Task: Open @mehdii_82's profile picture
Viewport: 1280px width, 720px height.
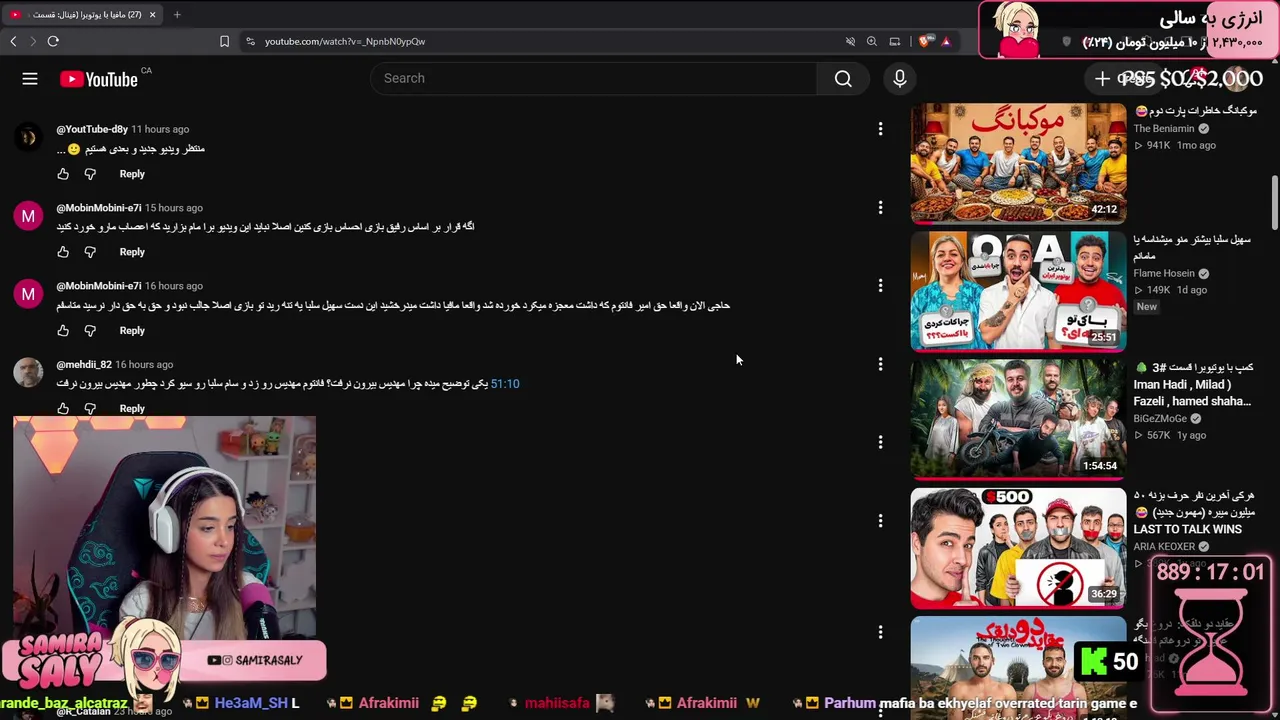Action: (x=28, y=372)
